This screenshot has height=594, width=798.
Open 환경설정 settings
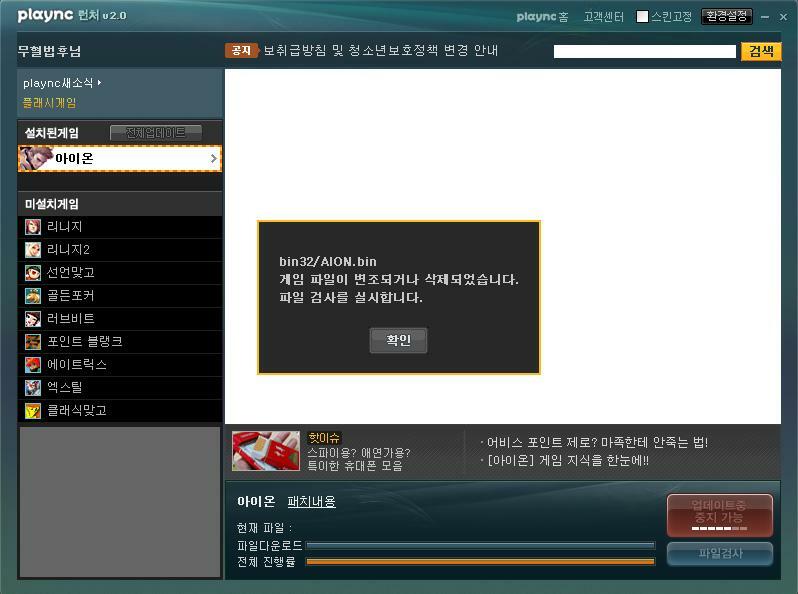pyautogui.click(x=726, y=16)
